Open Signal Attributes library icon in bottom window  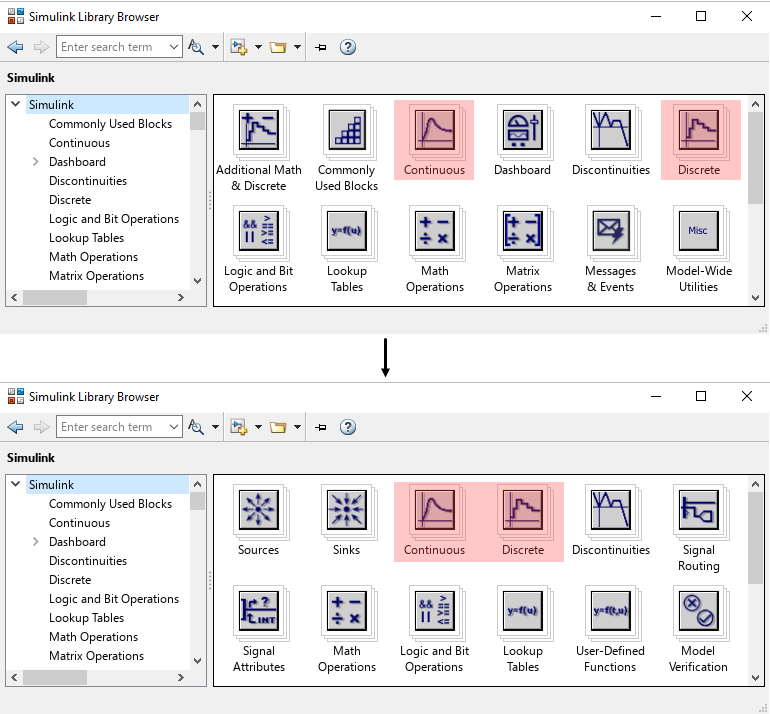pos(259,612)
